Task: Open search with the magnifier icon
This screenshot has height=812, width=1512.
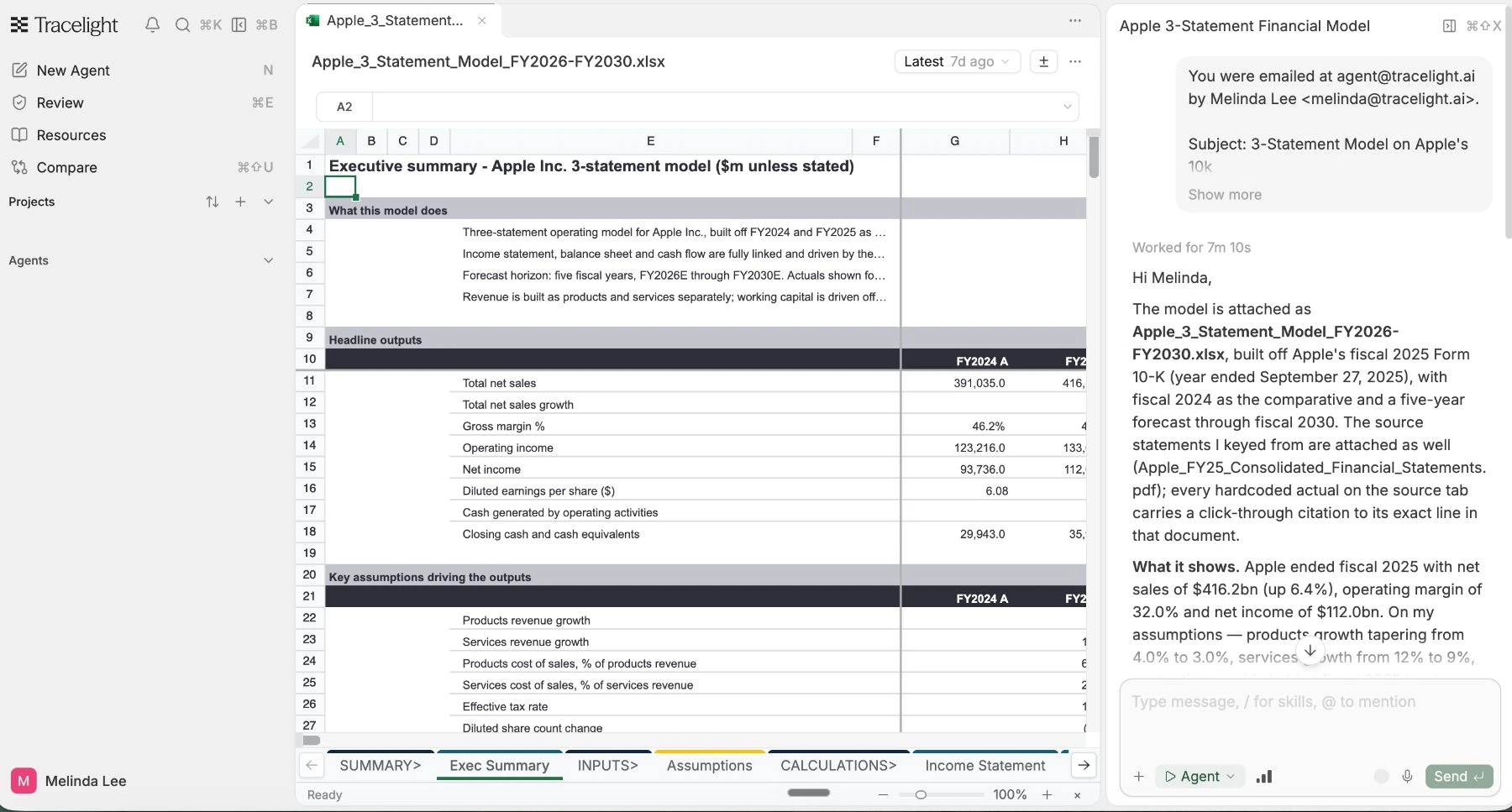Action: (x=182, y=25)
